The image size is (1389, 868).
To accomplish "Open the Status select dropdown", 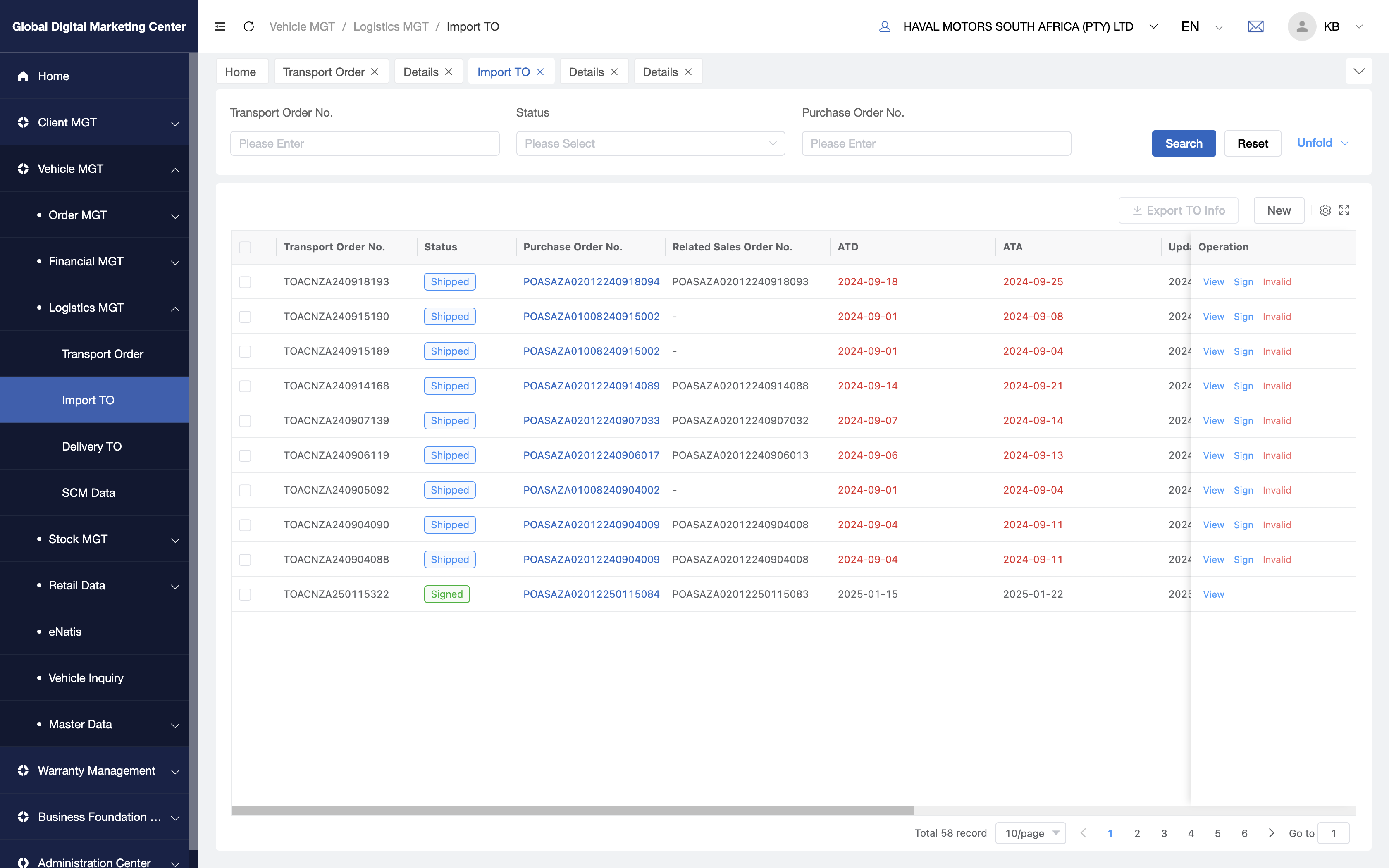I will tap(650, 143).
